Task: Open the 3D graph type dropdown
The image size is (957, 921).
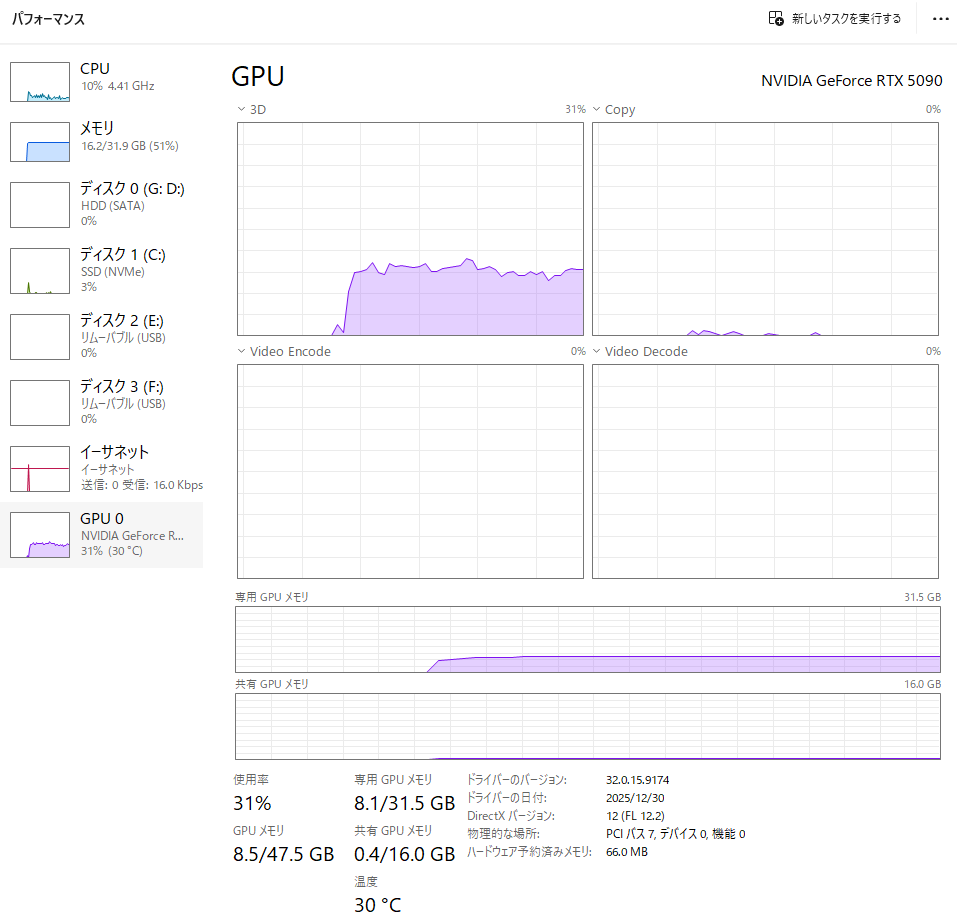Action: click(241, 109)
